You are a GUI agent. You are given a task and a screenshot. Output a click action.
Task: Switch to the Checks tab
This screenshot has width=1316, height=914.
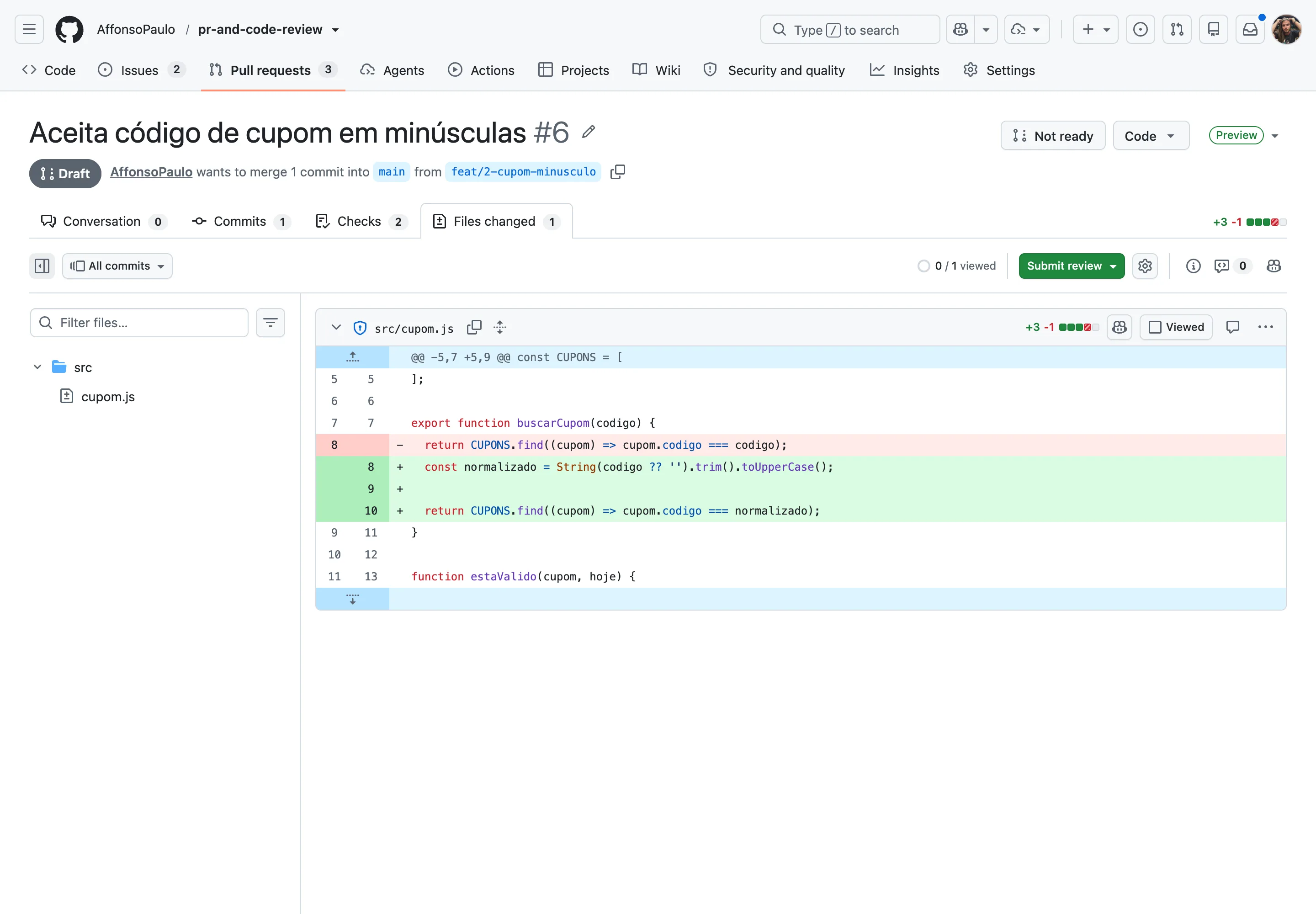point(361,221)
